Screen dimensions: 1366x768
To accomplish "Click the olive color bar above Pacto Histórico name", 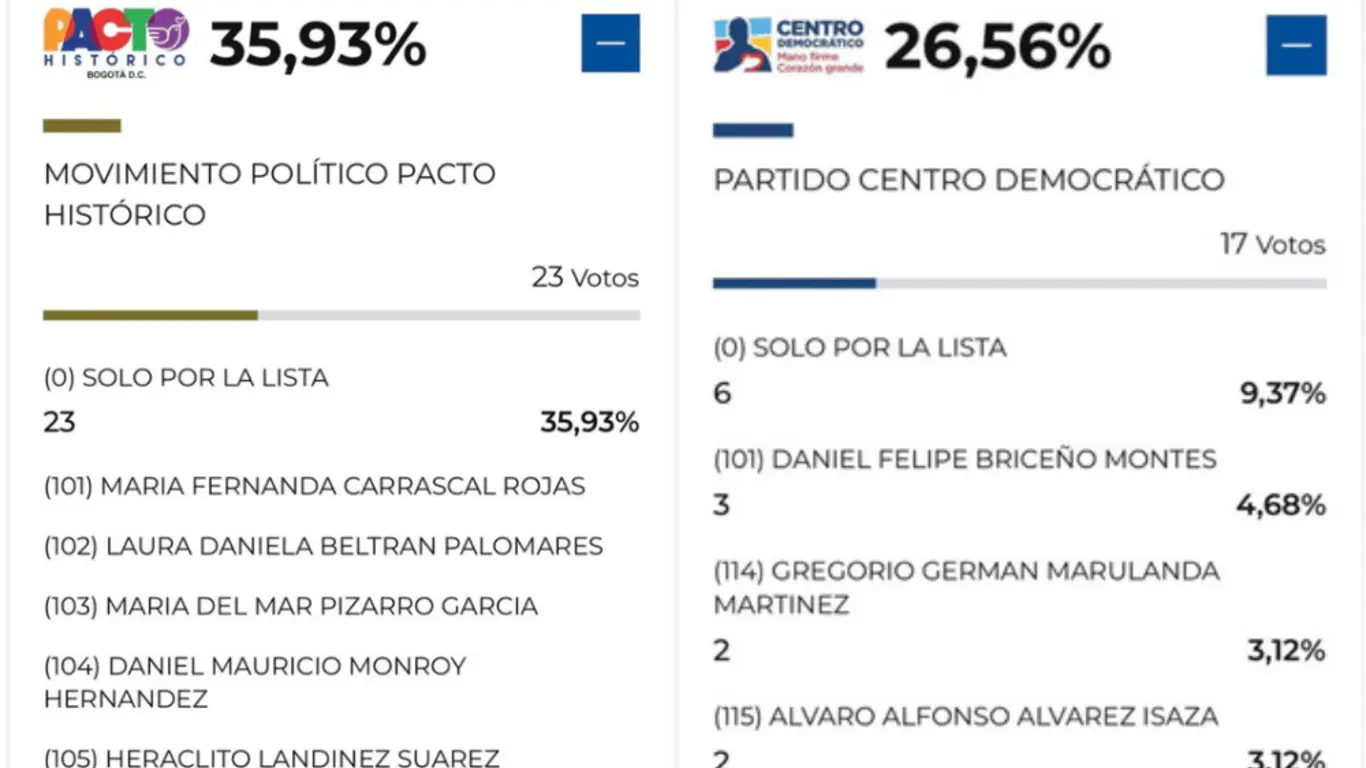I will coord(81,126).
